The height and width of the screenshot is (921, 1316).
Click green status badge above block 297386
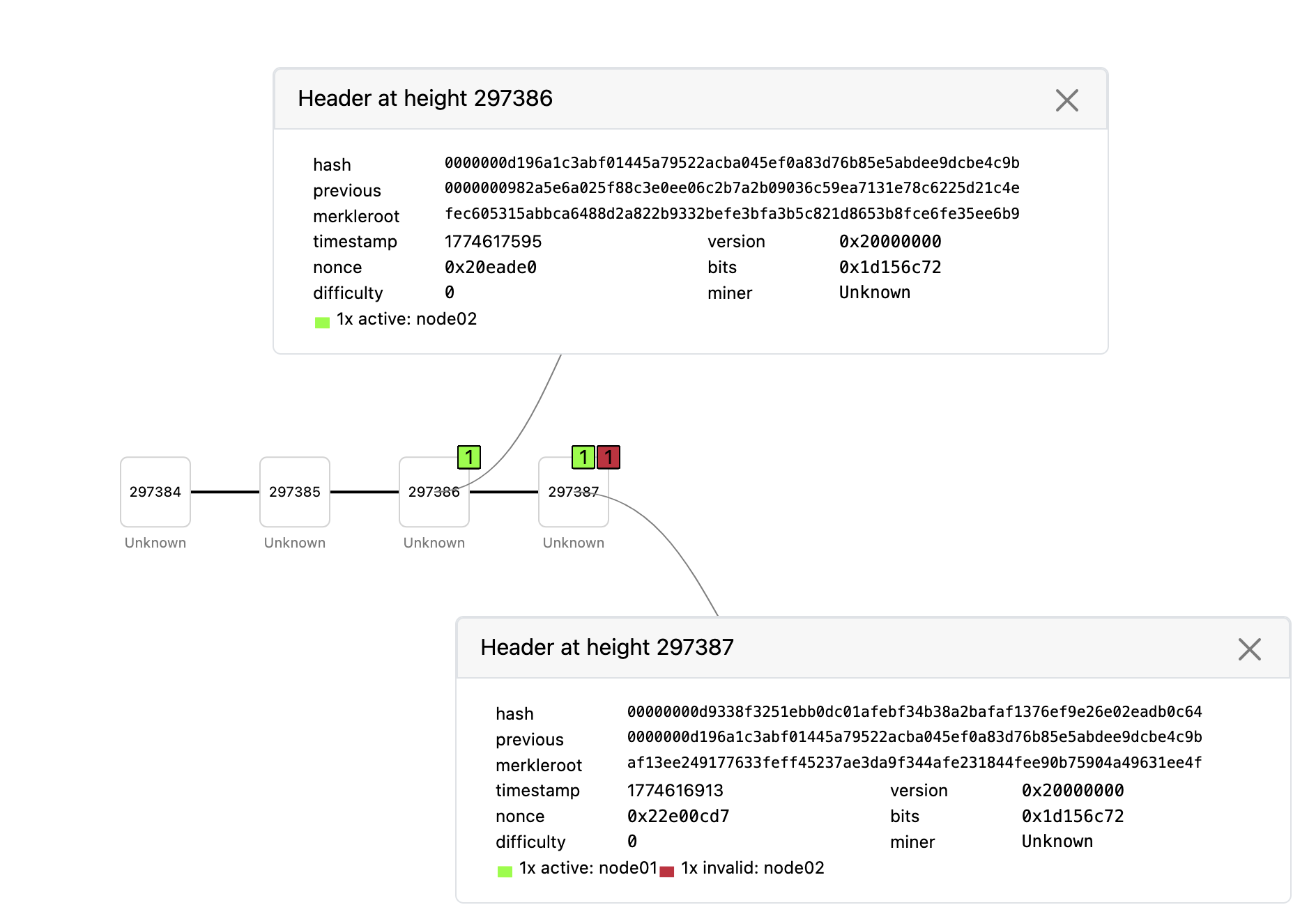tap(469, 457)
